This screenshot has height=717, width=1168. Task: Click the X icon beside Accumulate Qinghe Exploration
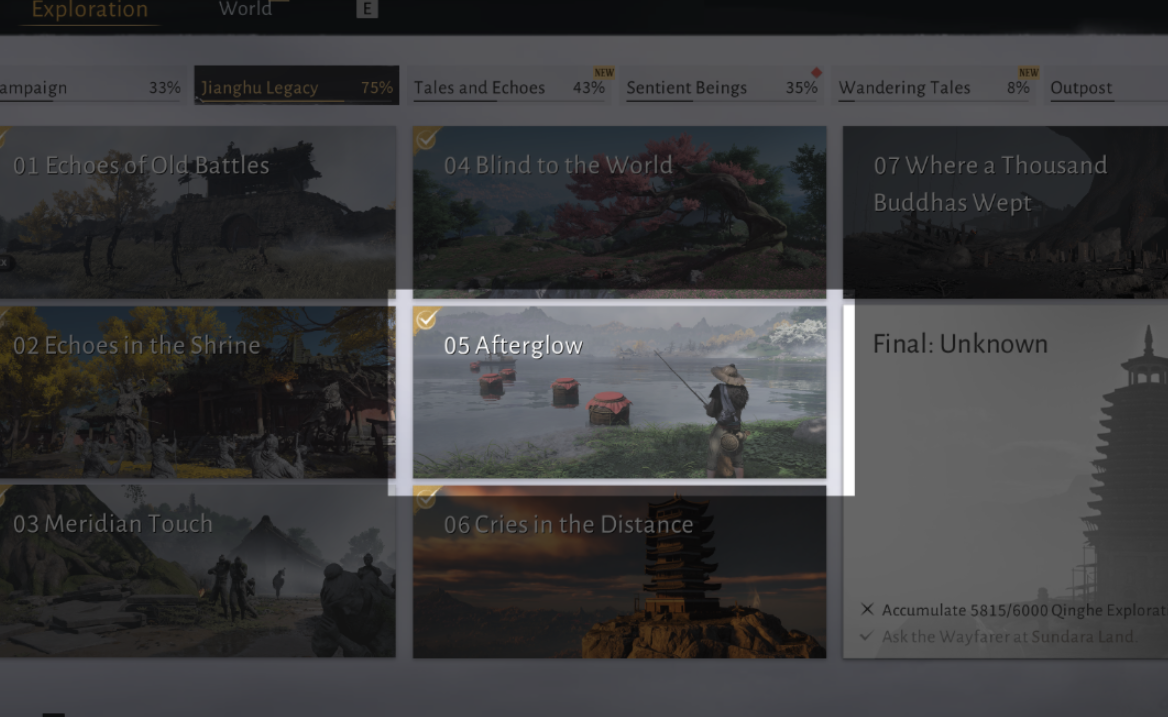click(867, 609)
